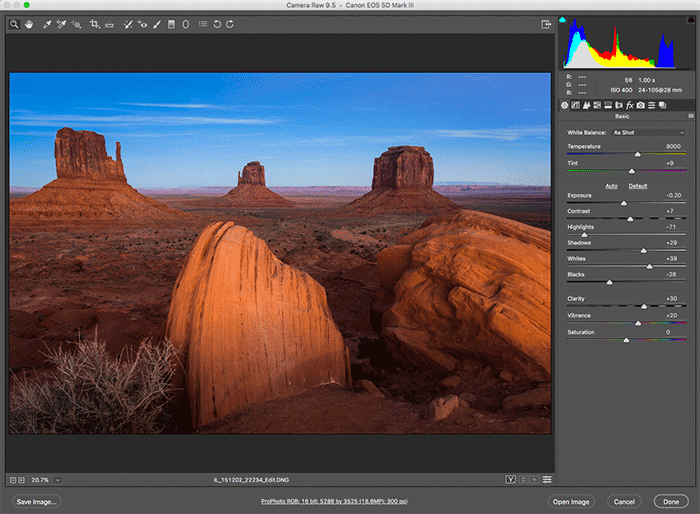Click the Temperature value field 8000
The image size is (700, 514).
(673, 146)
